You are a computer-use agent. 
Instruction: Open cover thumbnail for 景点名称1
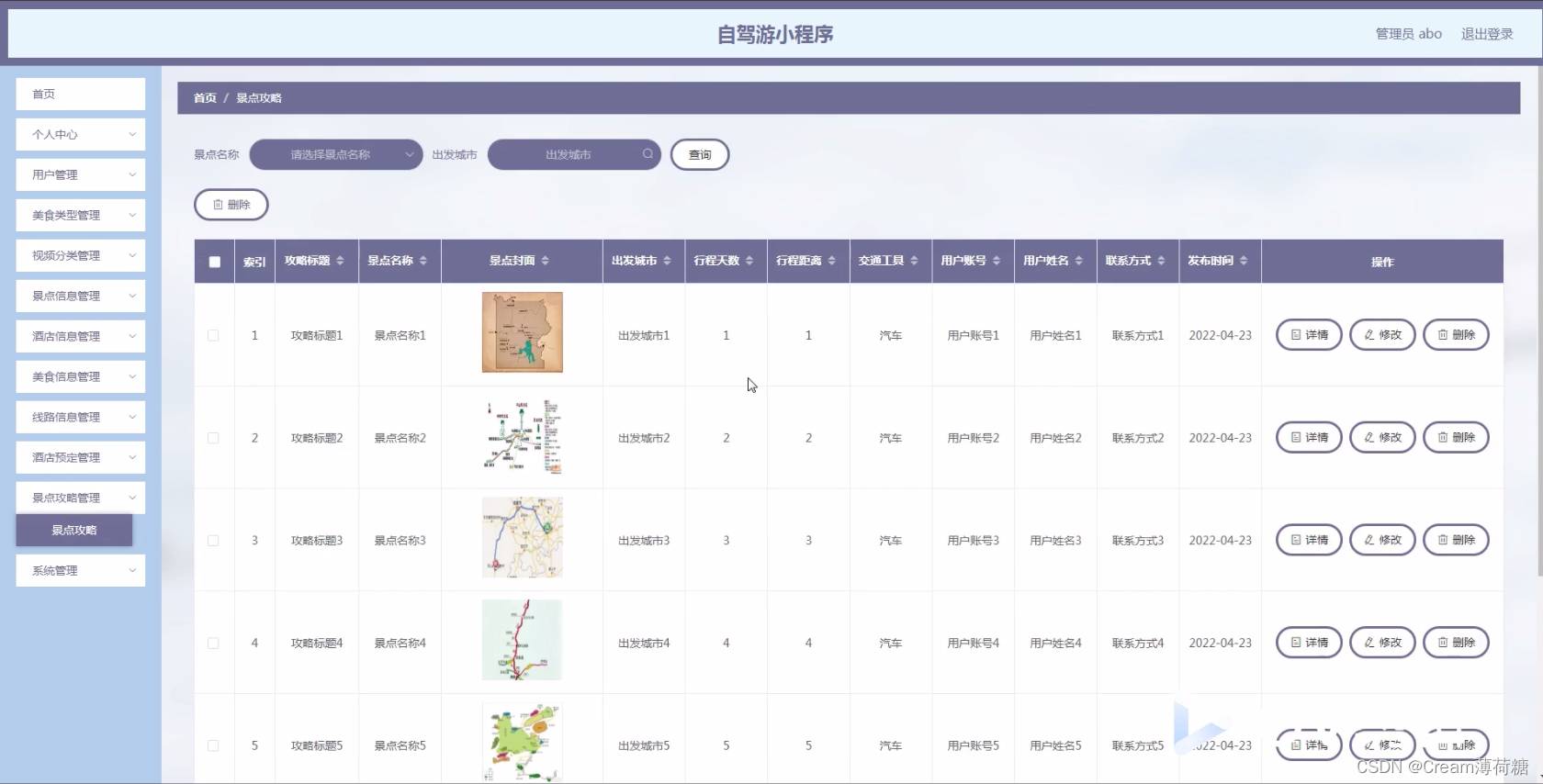pos(523,332)
